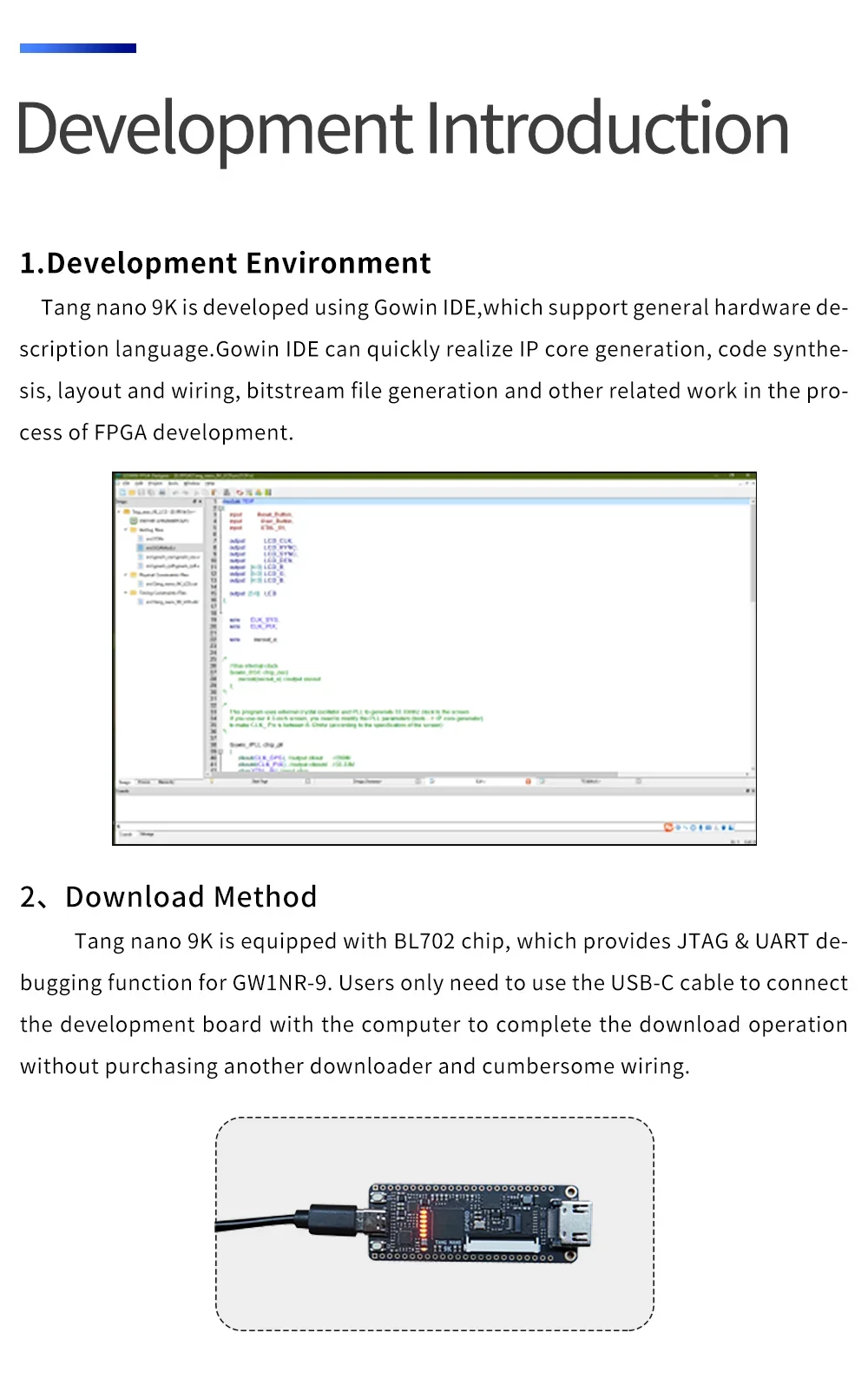Viewport: 868px width, 1379px height.
Task: Click the red-orange Run icon in toolbar
Action: pos(240,492)
